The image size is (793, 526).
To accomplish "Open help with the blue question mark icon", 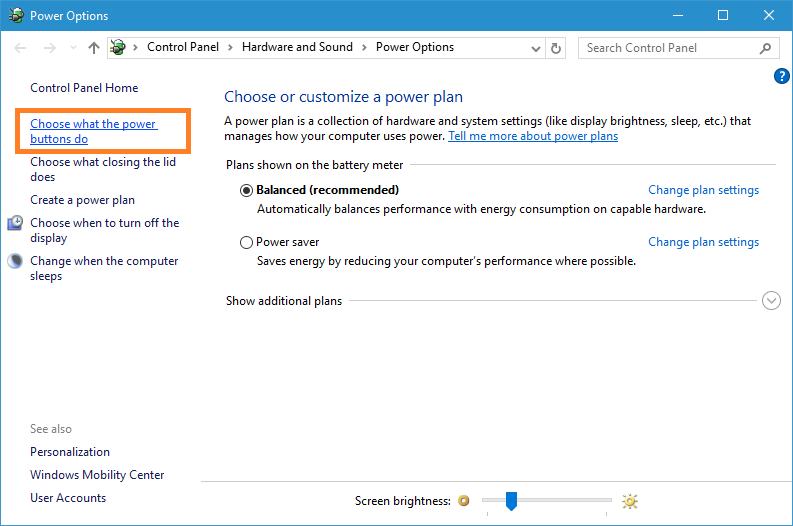I will (x=782, y=76).
